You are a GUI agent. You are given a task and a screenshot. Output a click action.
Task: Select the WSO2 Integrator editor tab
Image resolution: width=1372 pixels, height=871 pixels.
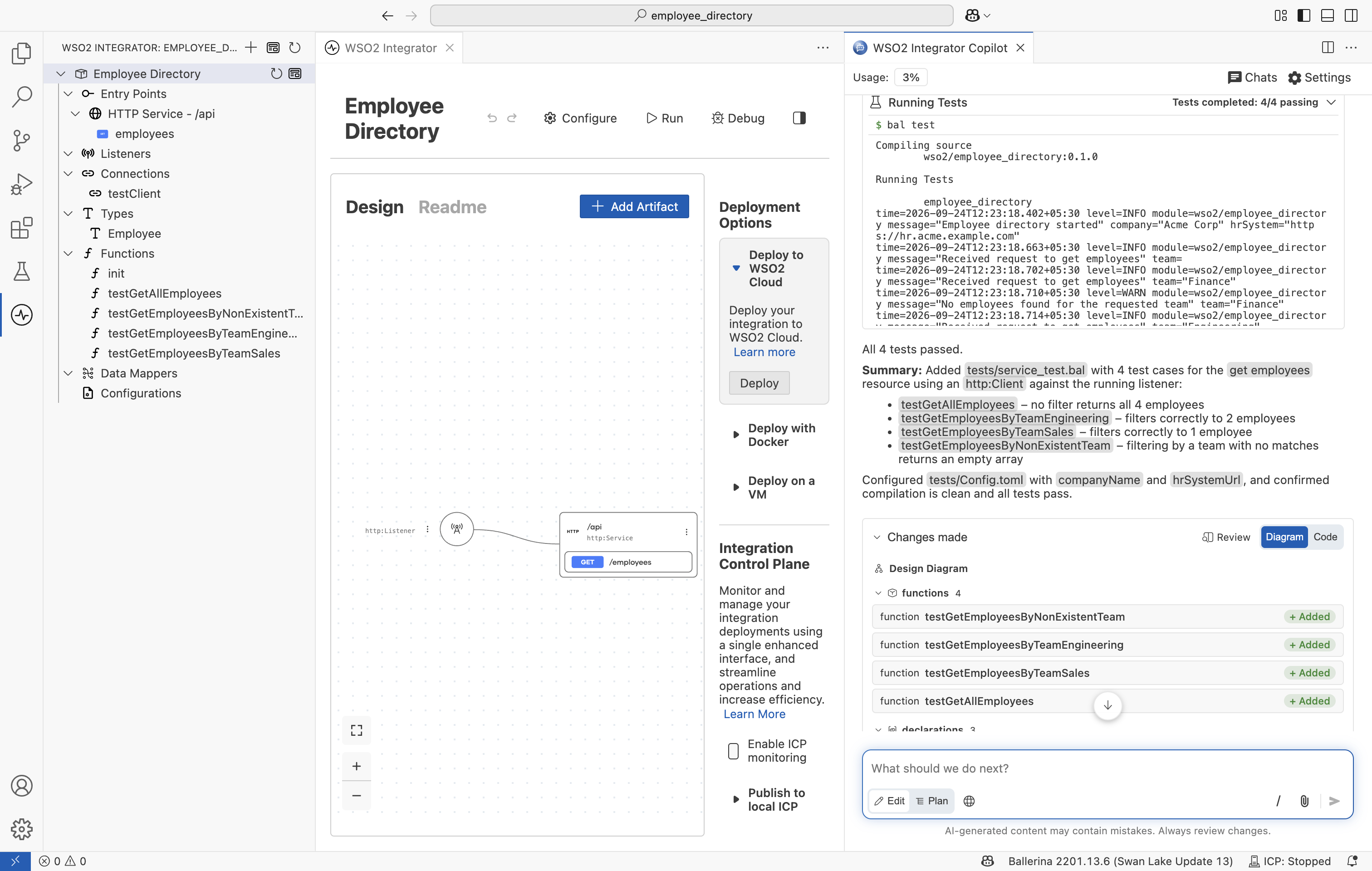click(x=390, y=48)
